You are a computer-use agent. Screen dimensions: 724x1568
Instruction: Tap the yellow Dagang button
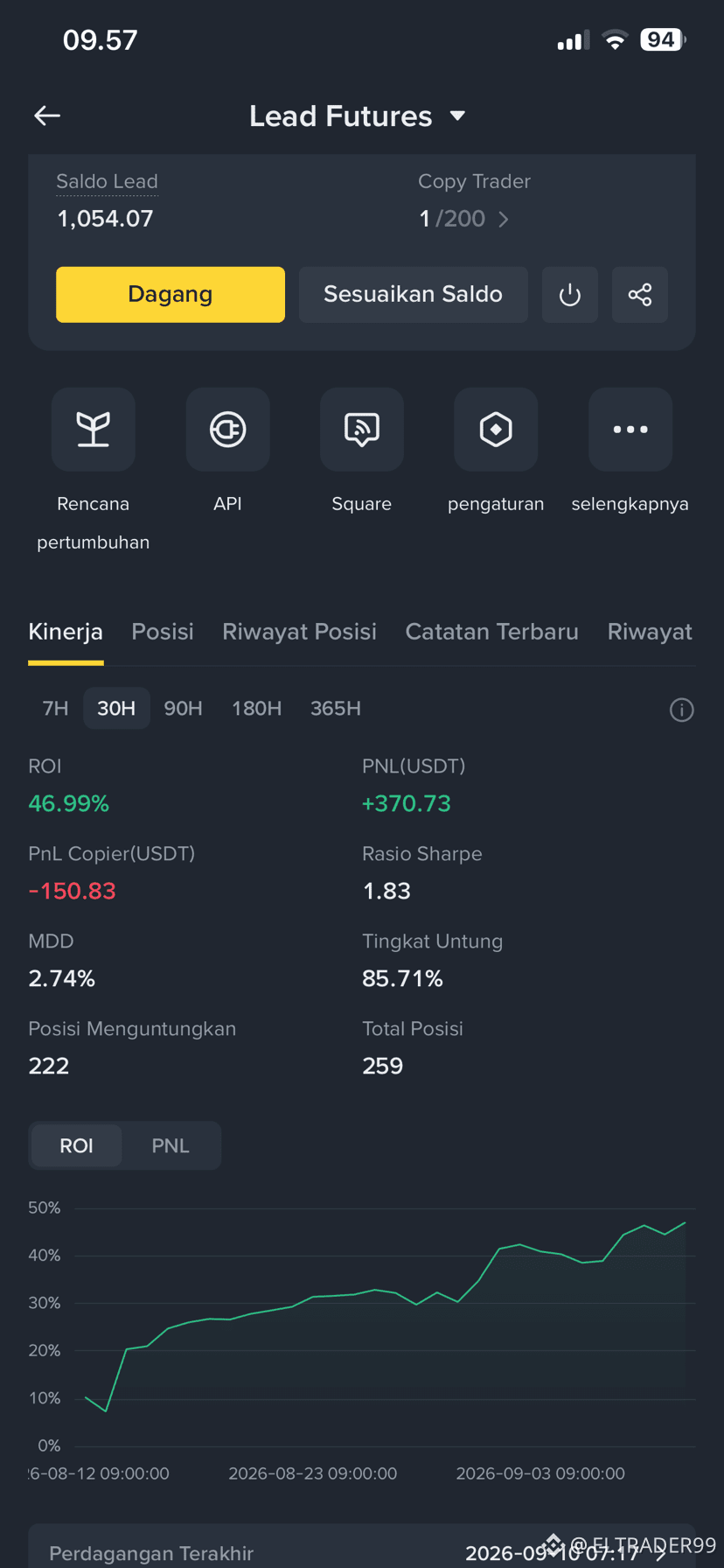point(171,295)
